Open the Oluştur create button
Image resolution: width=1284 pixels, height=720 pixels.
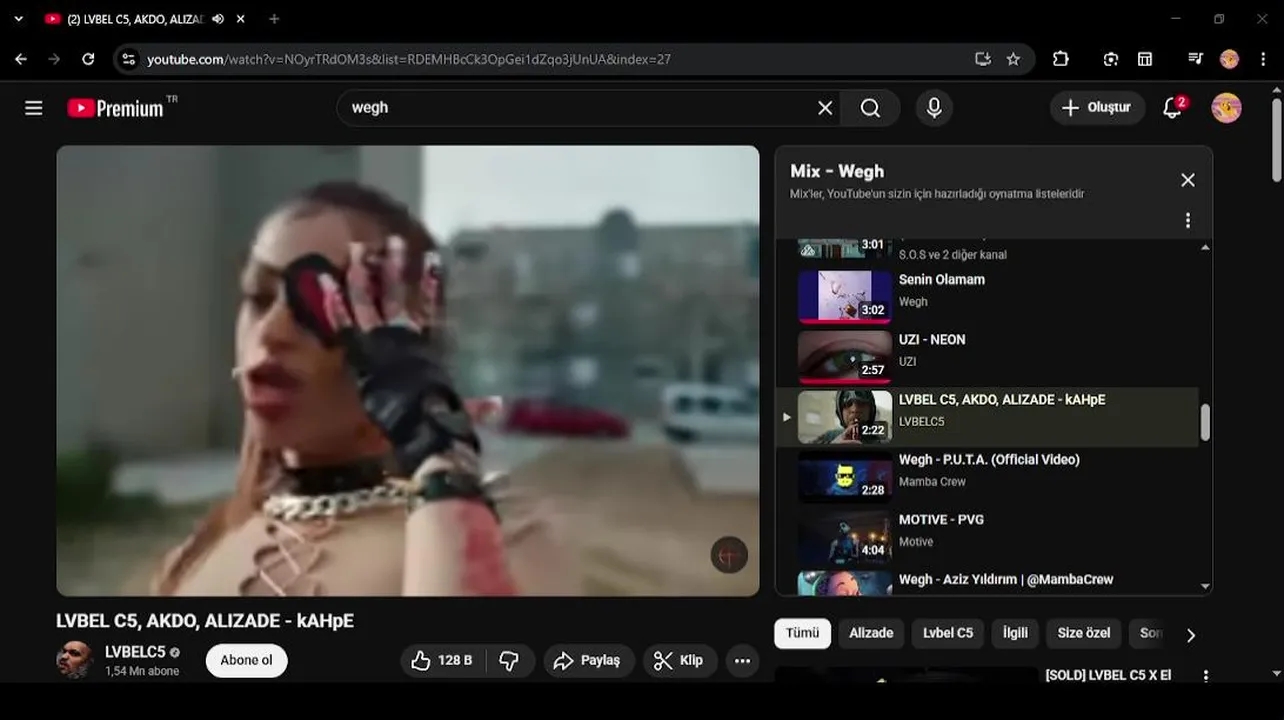tap(1097, 108)
